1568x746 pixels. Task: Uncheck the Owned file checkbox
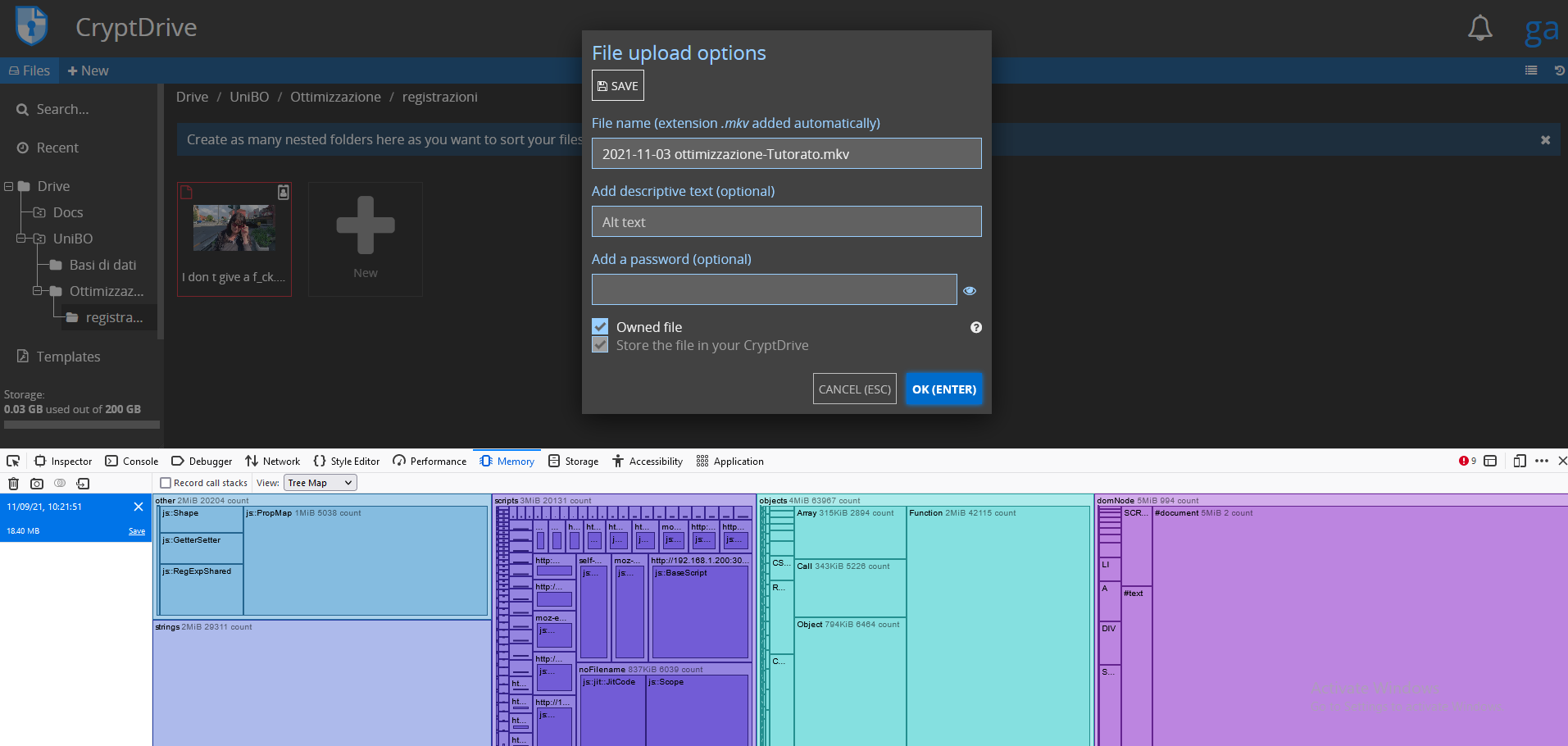[x=600, y=326]
